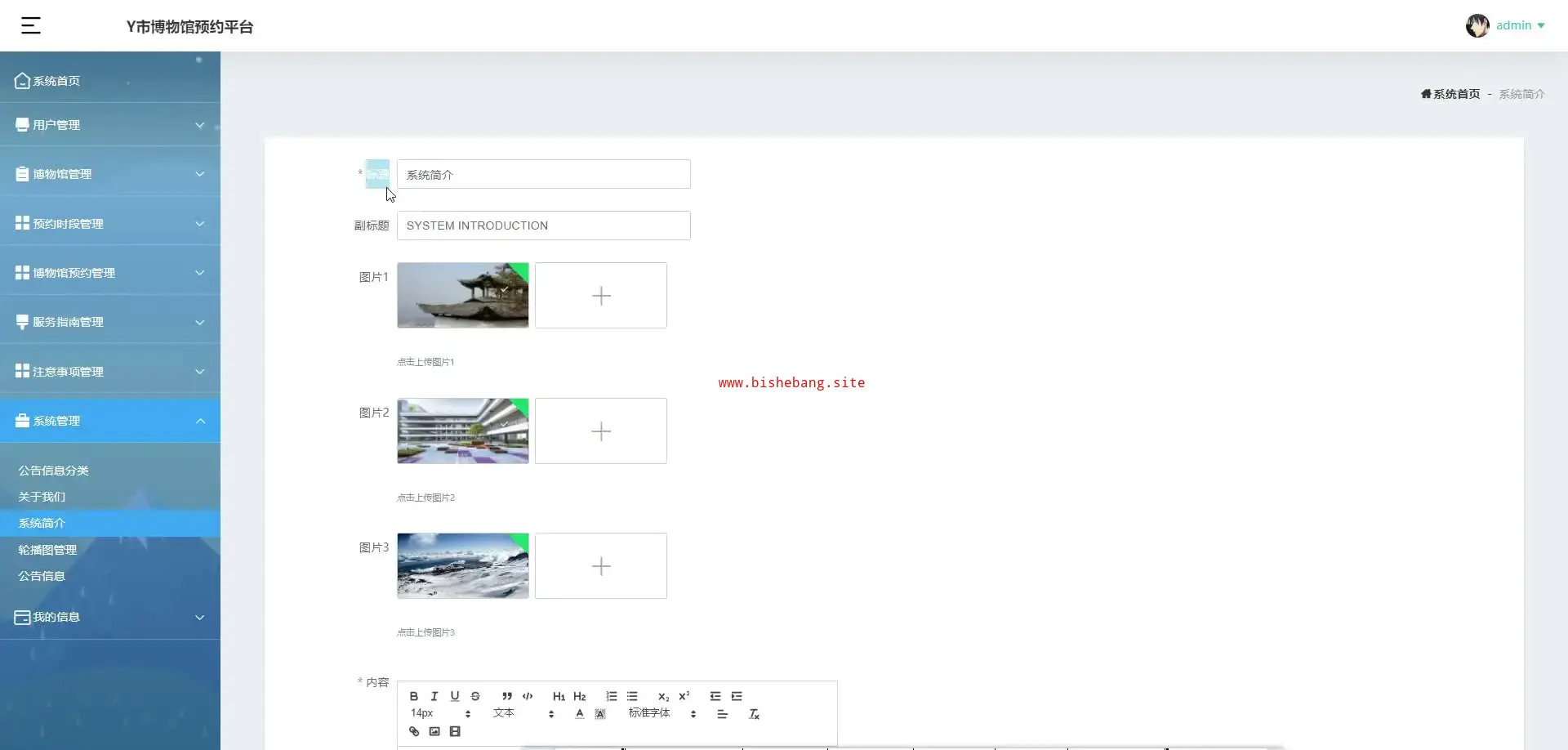1568x750 pixels.
Task: Apply subscript formatting
Action: [663, 696]
